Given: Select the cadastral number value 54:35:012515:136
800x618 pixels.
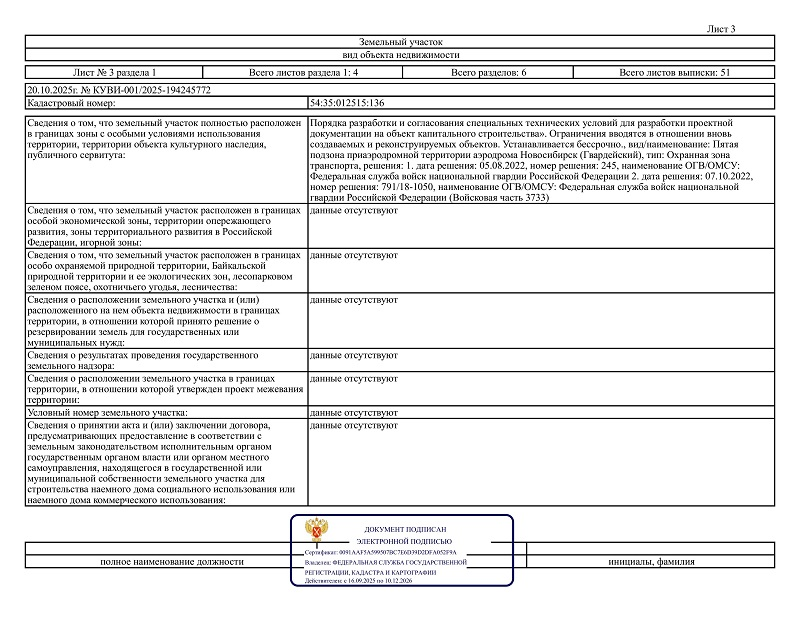Looking at the screenshot, I should pyautogui.click(x=348, y=103).
